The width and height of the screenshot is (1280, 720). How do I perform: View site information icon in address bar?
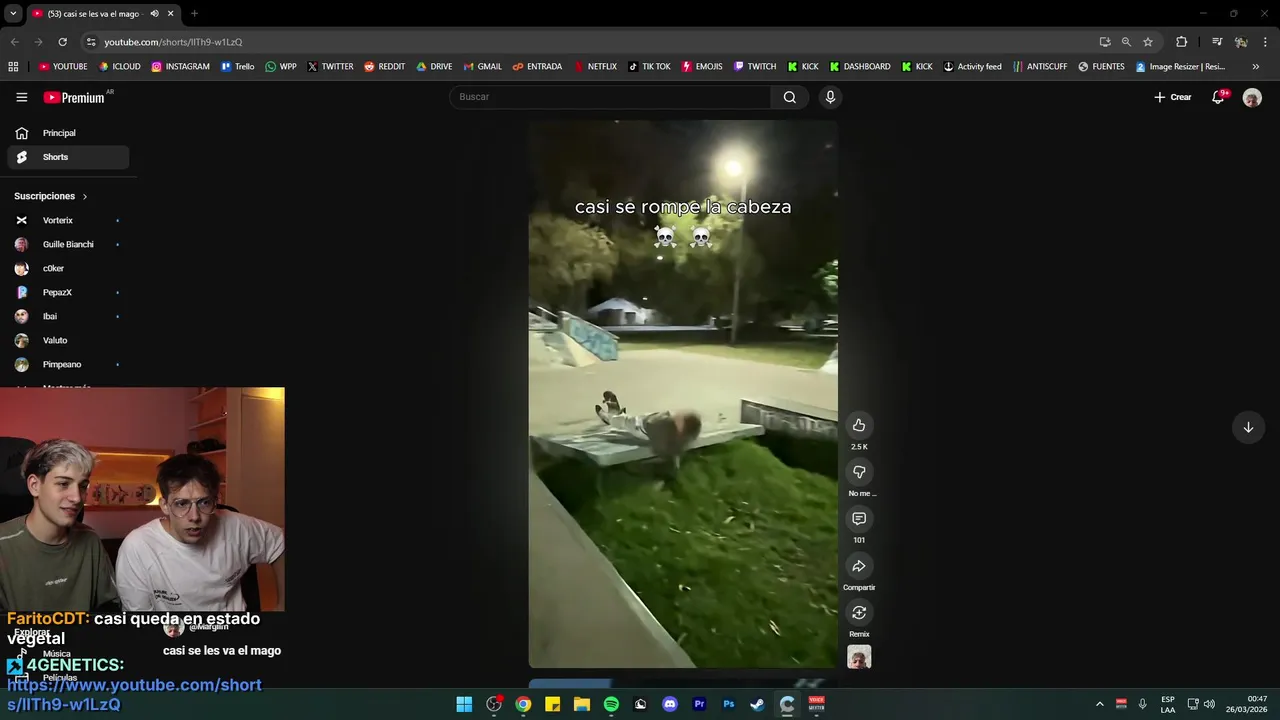[x=91, y=42]
